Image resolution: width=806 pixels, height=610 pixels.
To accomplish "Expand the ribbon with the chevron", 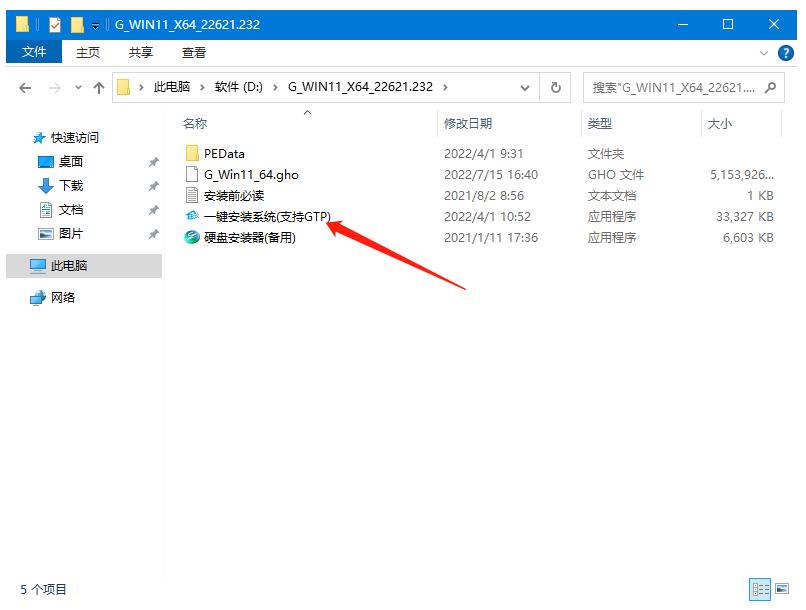I will [764, 53].
